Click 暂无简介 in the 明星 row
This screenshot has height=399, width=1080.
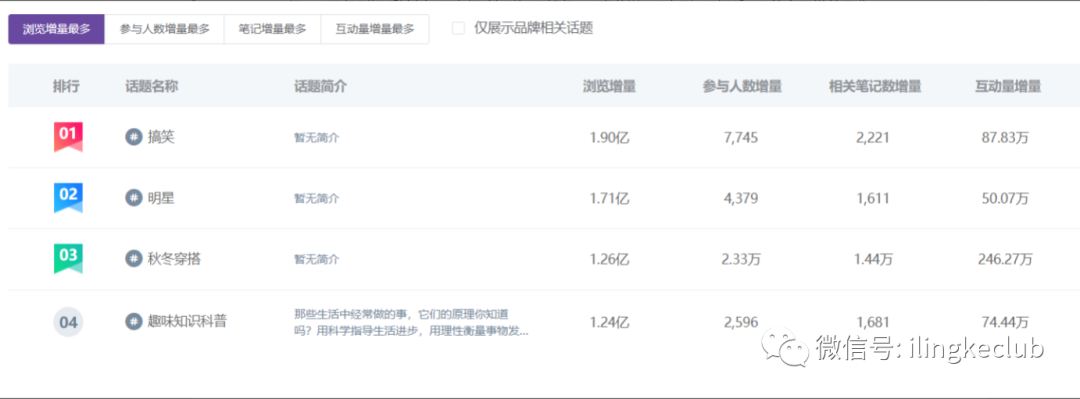[317, 198]
